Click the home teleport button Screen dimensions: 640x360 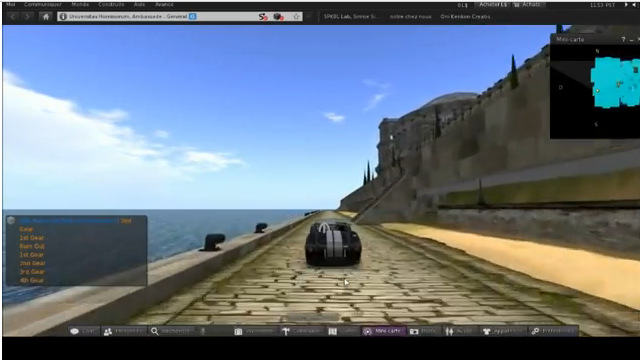[46, 17]
